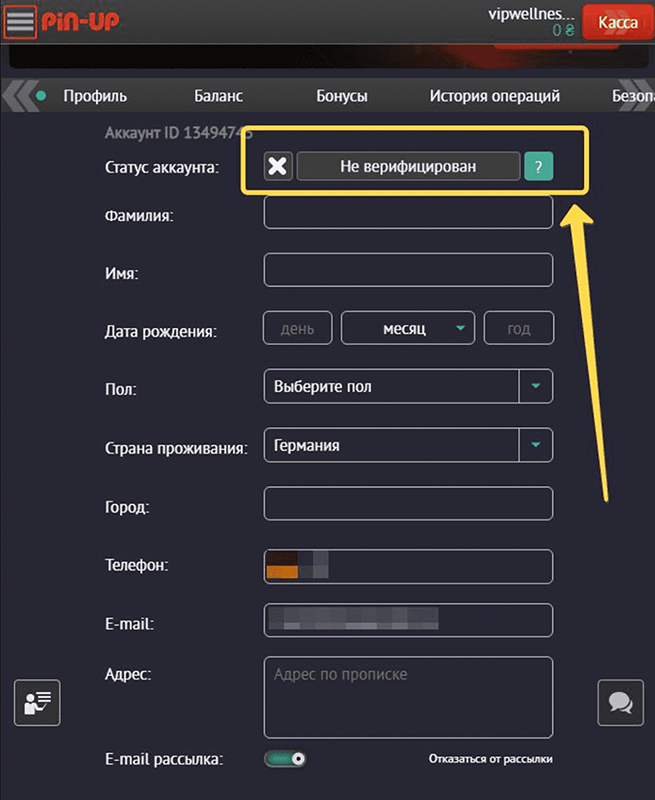Switch to the Баланс tab
Screen dimensions: 655x800
[218, 96]
